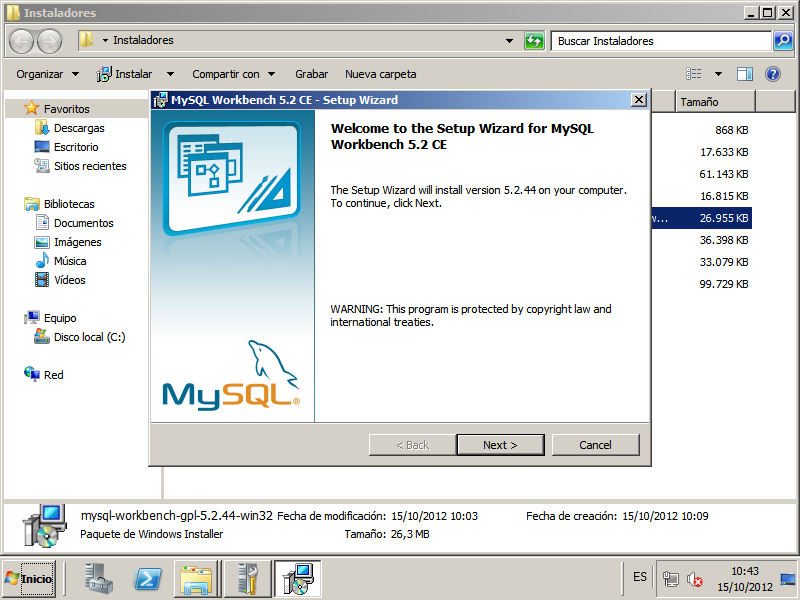Create a Nueva carpeta
Viewport: 800px width, 600px height.
click(381, 74)
